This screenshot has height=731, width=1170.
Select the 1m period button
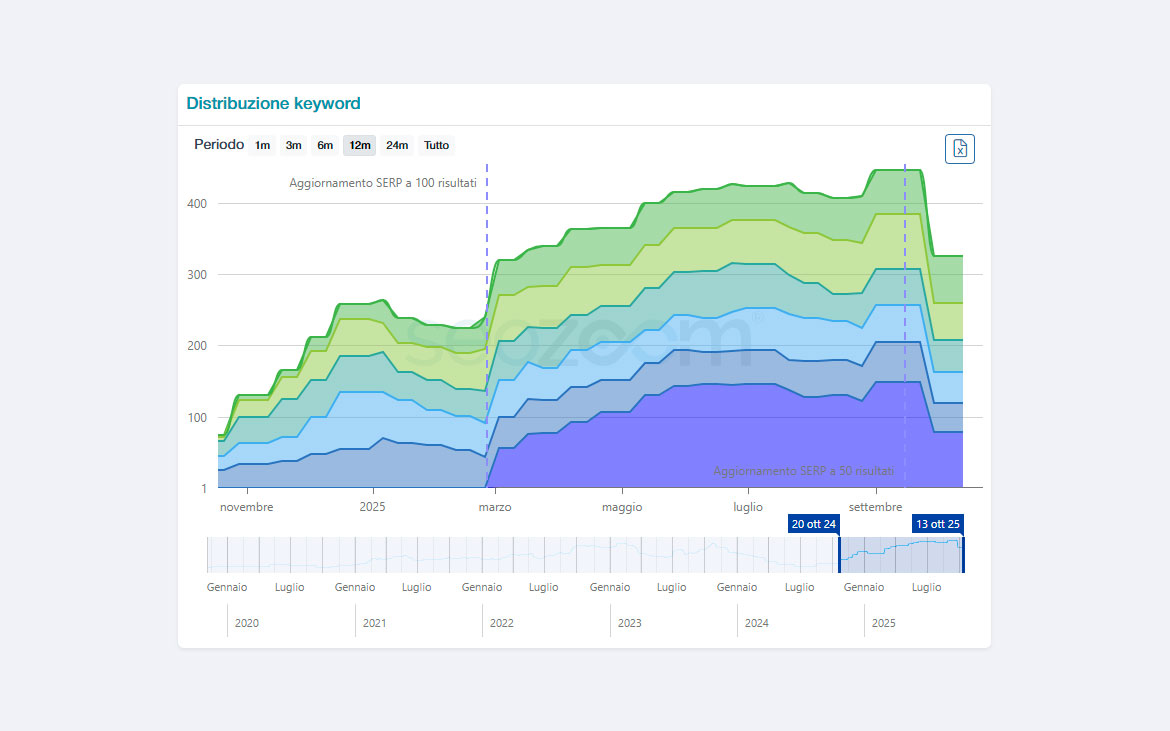(x=262, y=146)
